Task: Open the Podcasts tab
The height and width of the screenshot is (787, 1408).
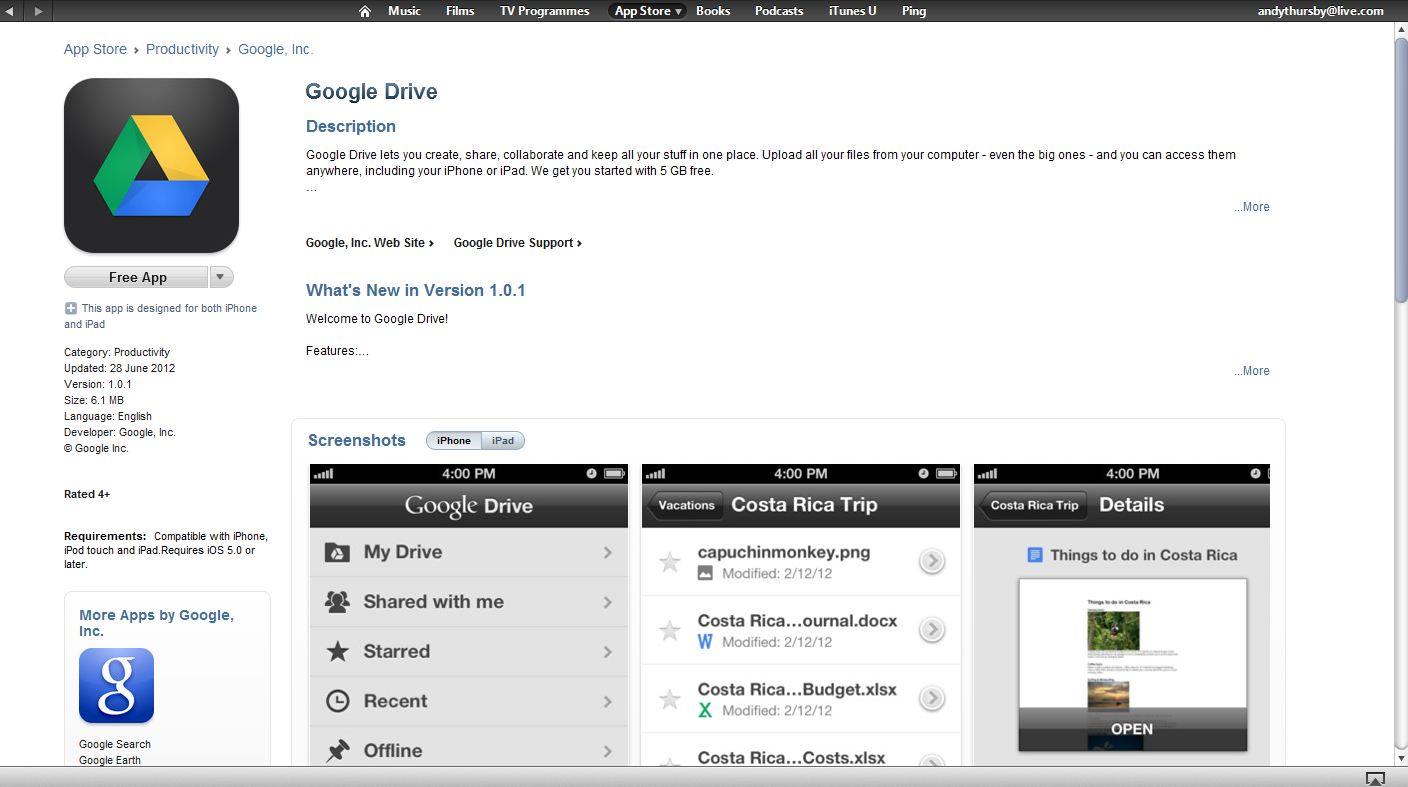Action: coord(779,11)
